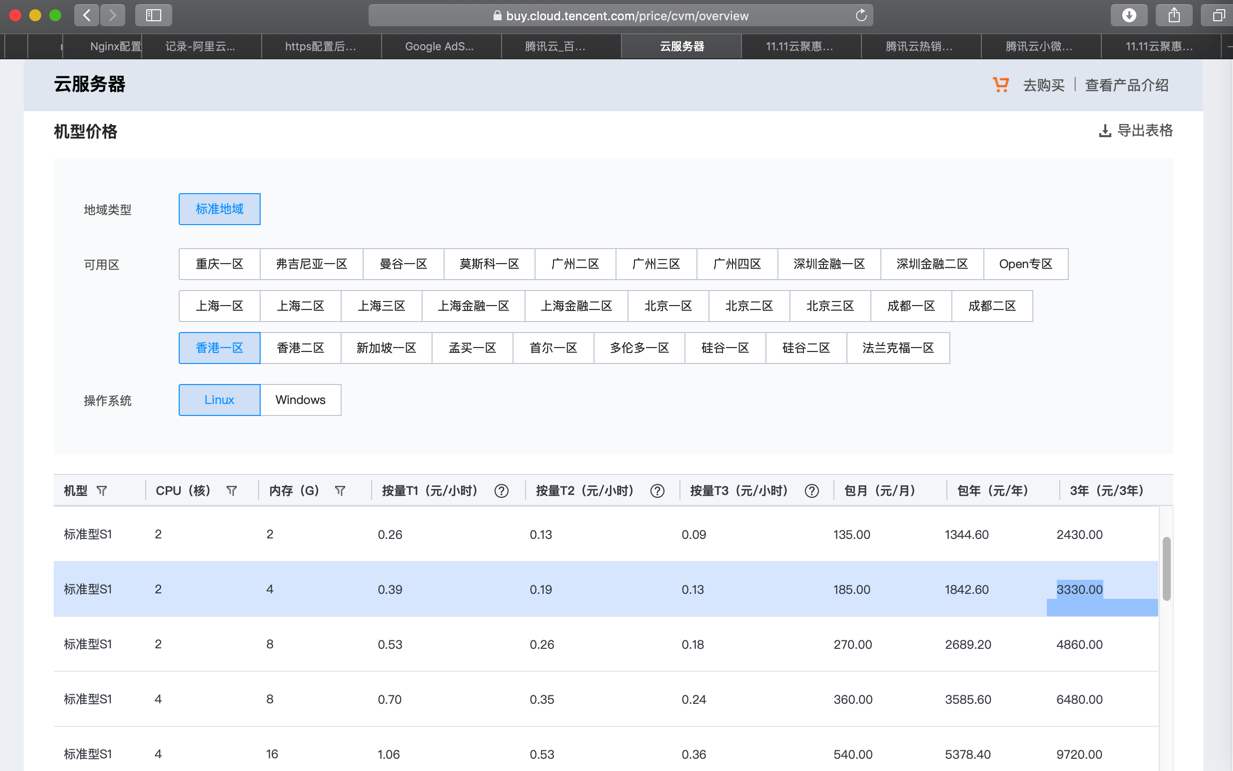Click 6480.00 three-year price cell

click(1079, 700)
